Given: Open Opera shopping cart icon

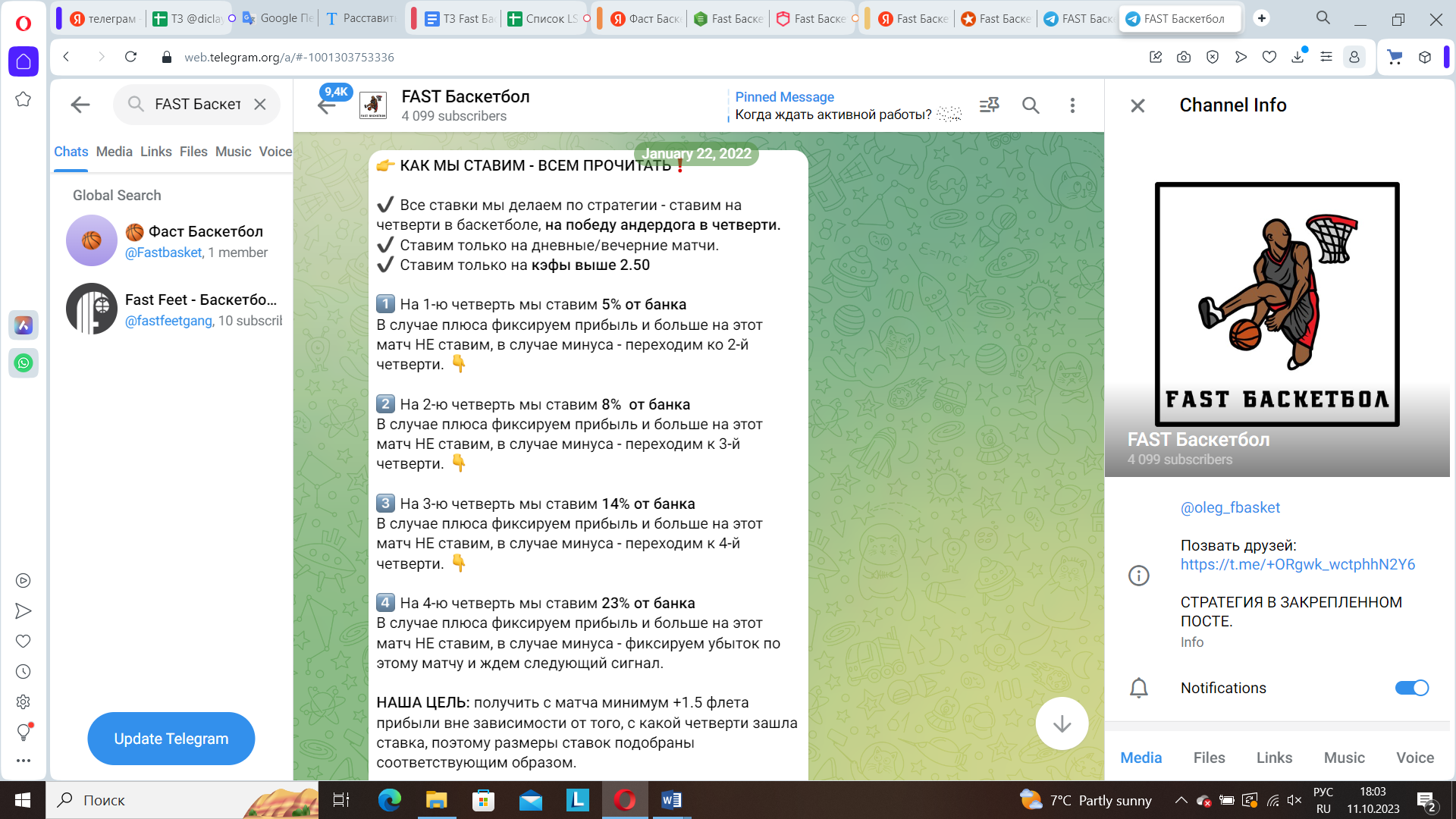Looking at the screenshot, I should (1394, 57).
